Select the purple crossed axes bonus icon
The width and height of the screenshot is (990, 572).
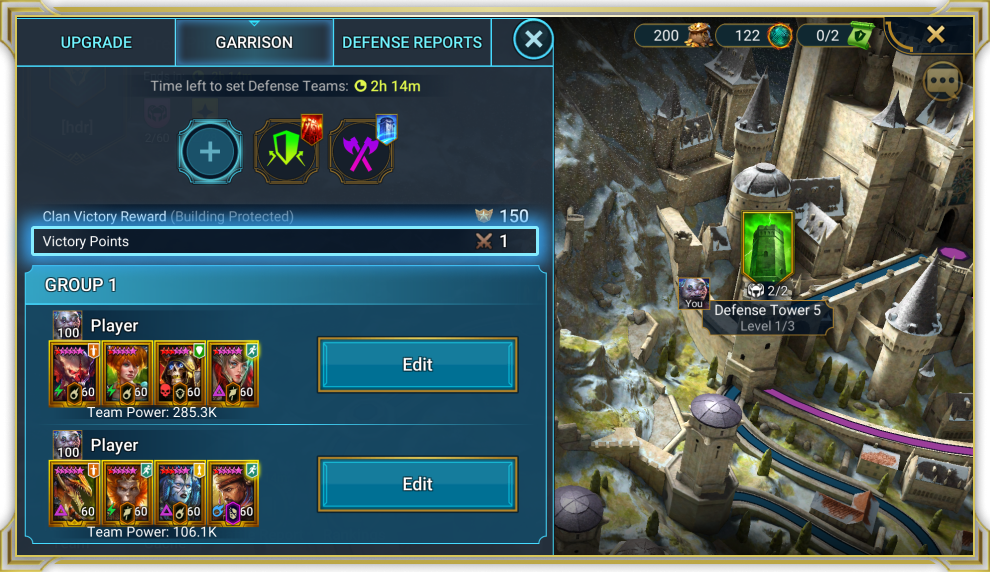coord(362,150)
